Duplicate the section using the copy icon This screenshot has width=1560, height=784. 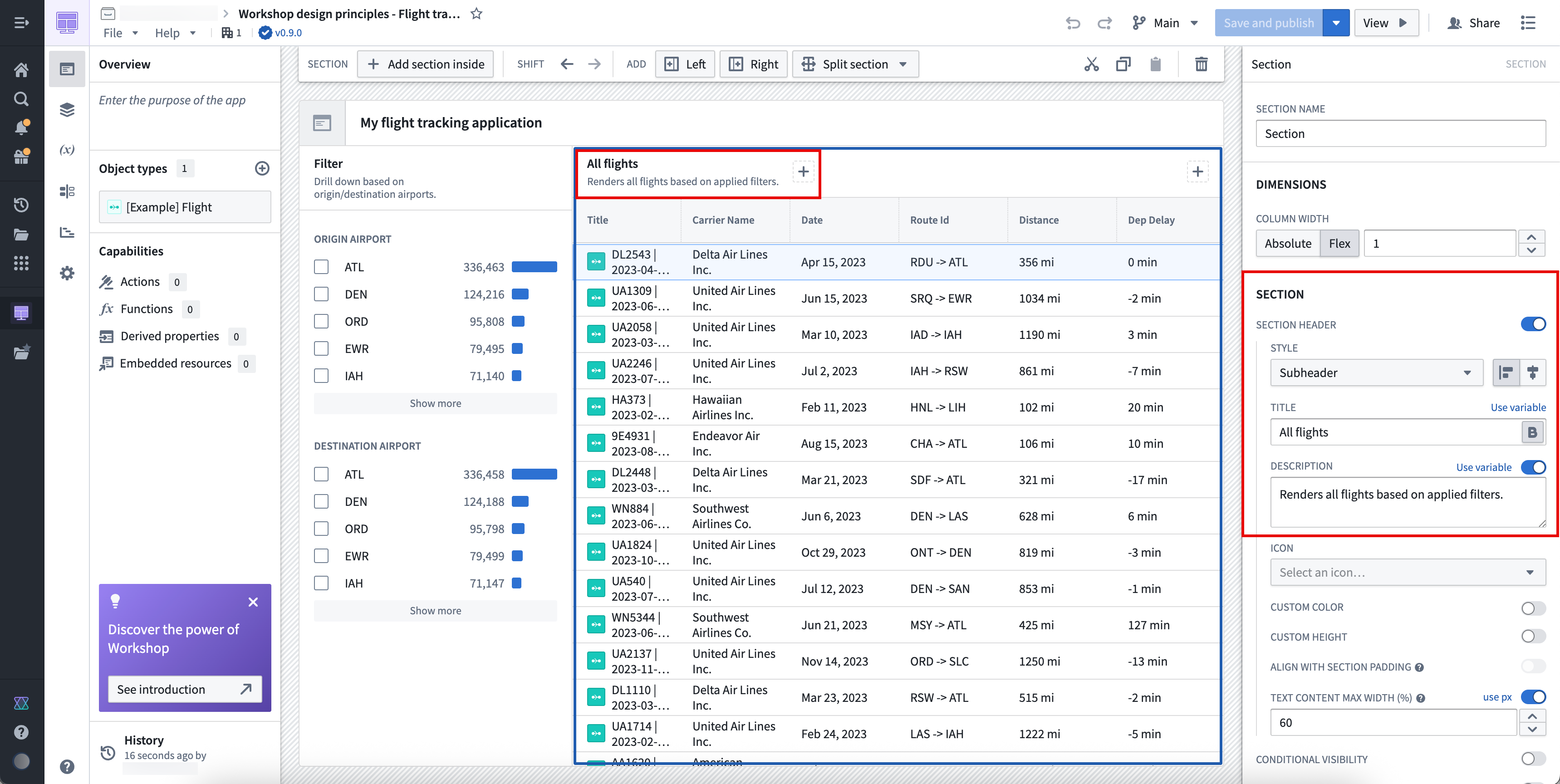coord(1123,64)
